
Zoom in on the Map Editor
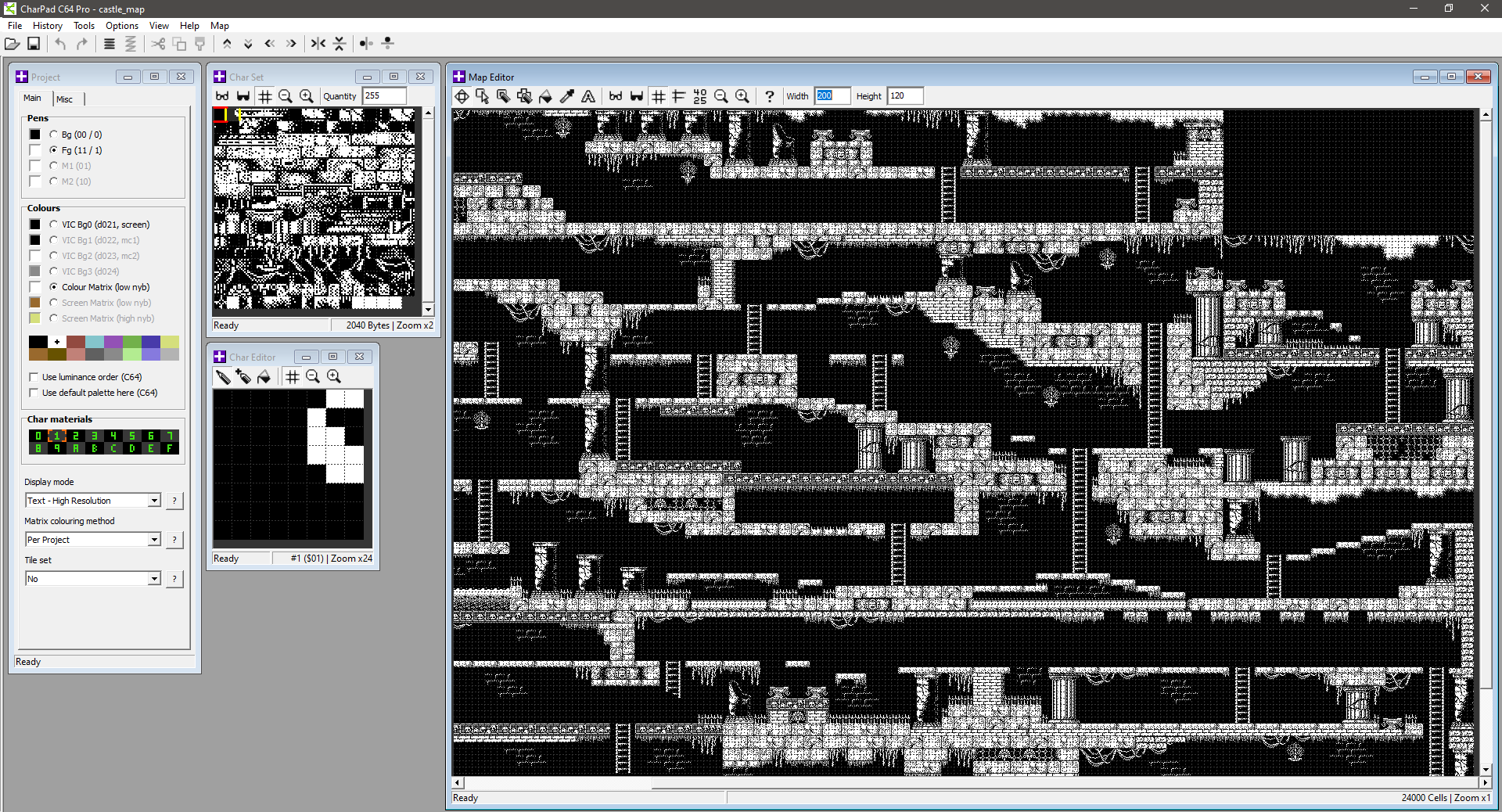pos(742,96)
